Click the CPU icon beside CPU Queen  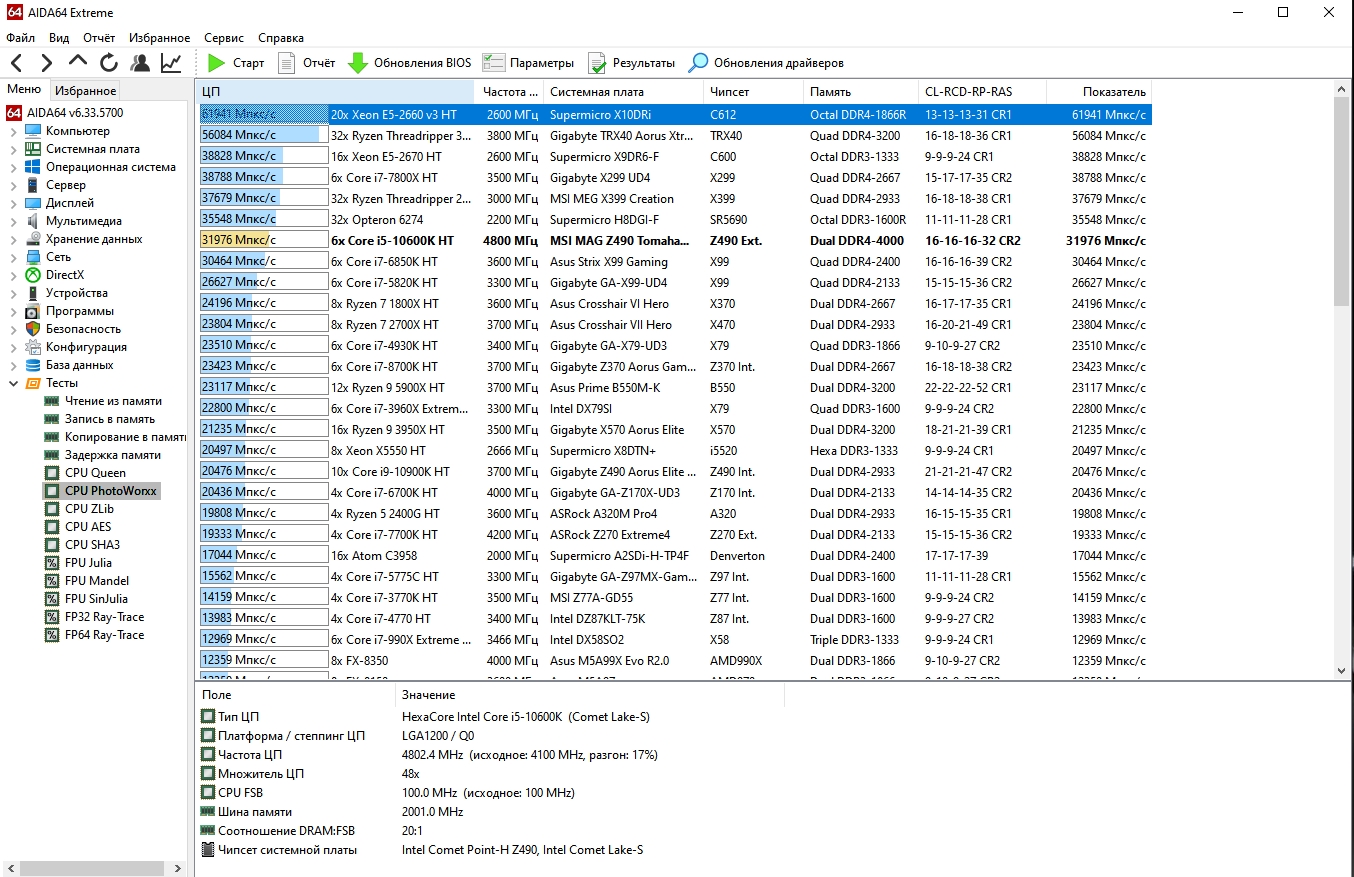tap(52, 473)
